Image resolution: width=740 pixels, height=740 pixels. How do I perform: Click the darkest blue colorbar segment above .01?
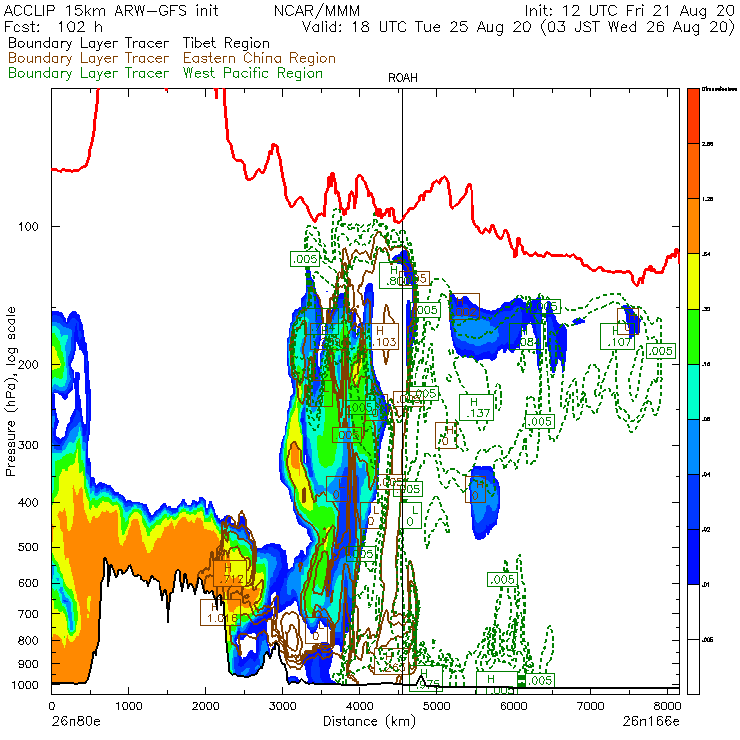(693, 557)
